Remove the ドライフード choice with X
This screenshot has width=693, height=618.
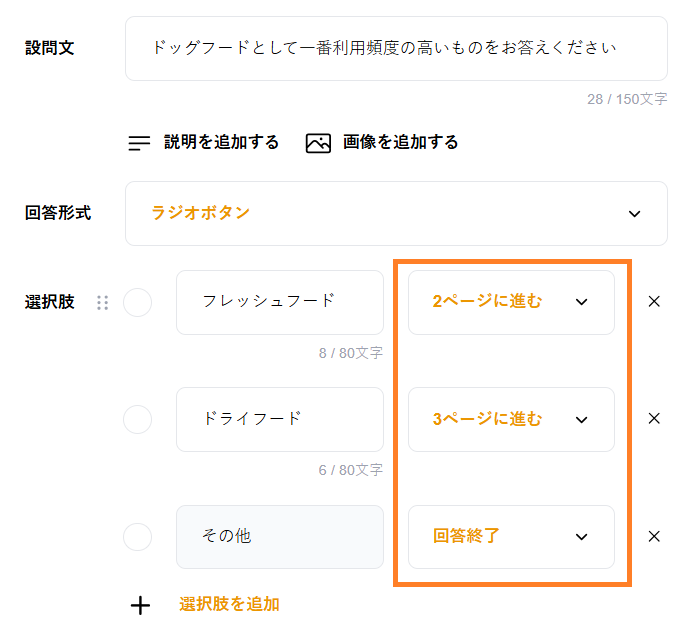click(x=654, y=419)
